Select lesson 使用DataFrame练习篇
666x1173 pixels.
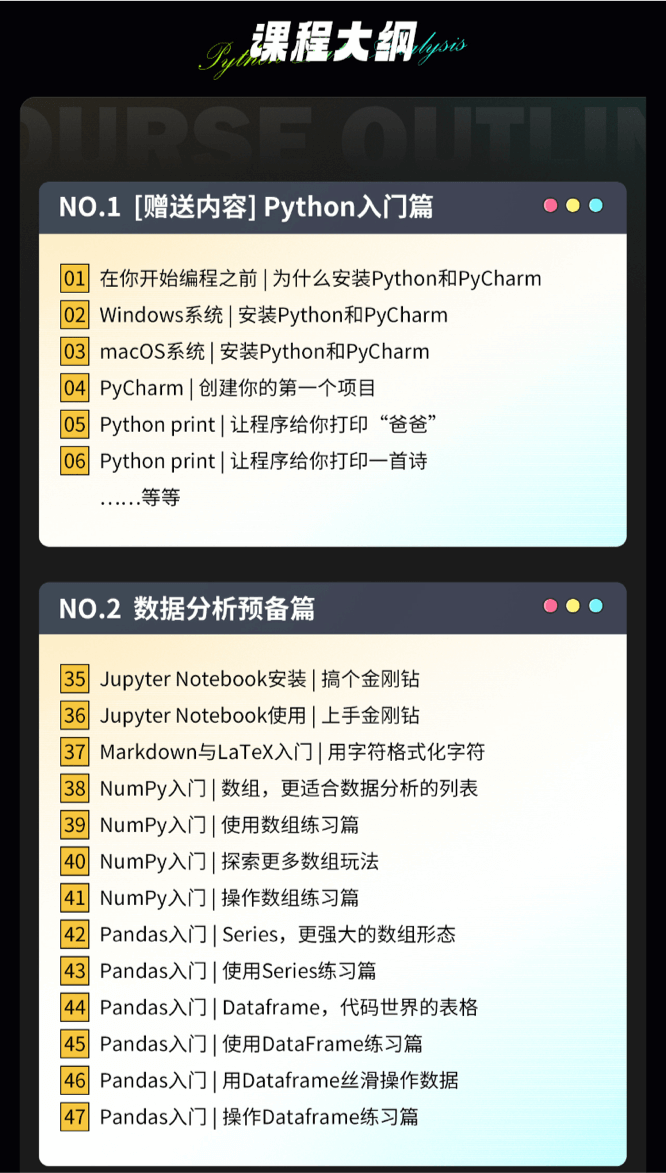(x=261, y=1044)
